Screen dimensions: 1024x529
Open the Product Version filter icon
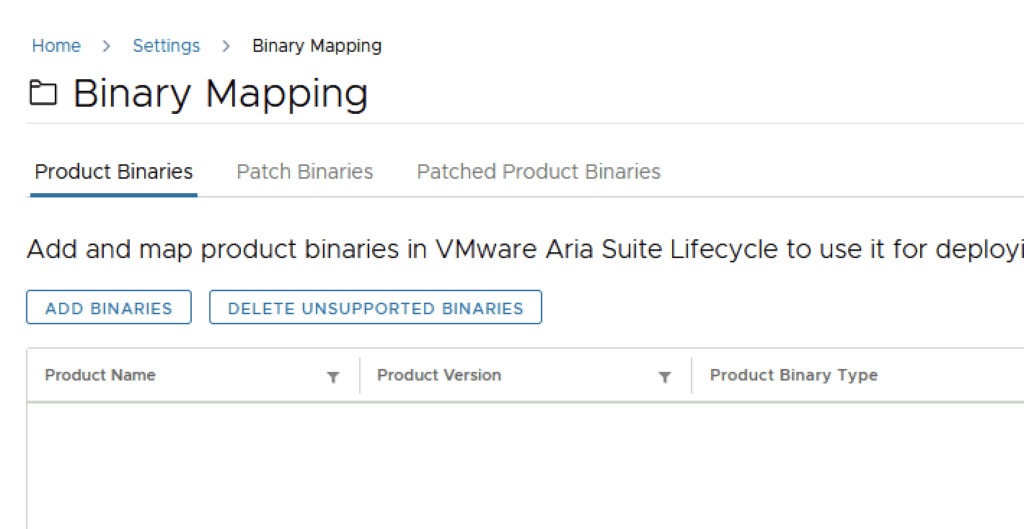[x=664, y=377]
